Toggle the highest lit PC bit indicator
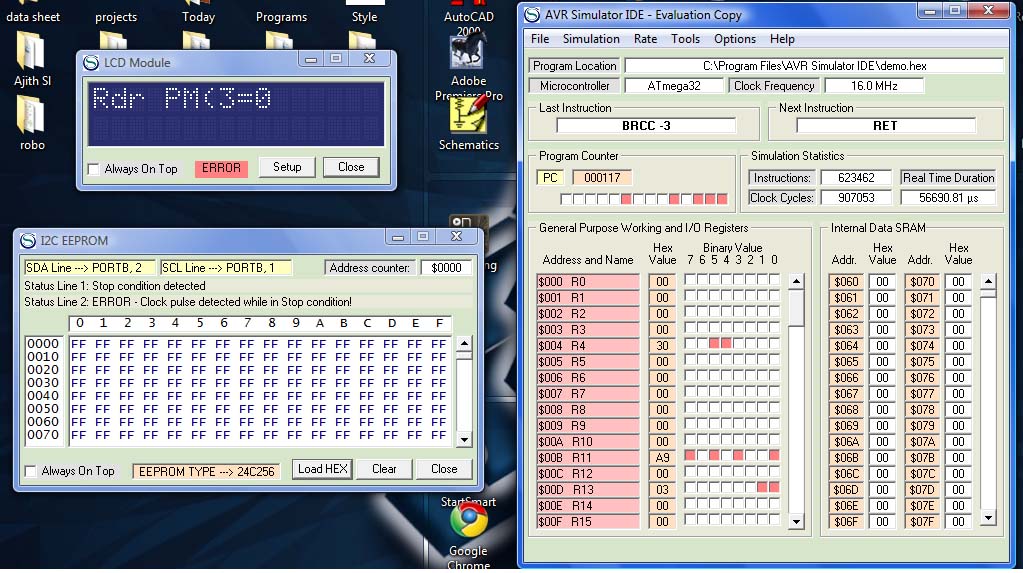The width and height of the screenshot is (1023, 573). tap(626, 199)
